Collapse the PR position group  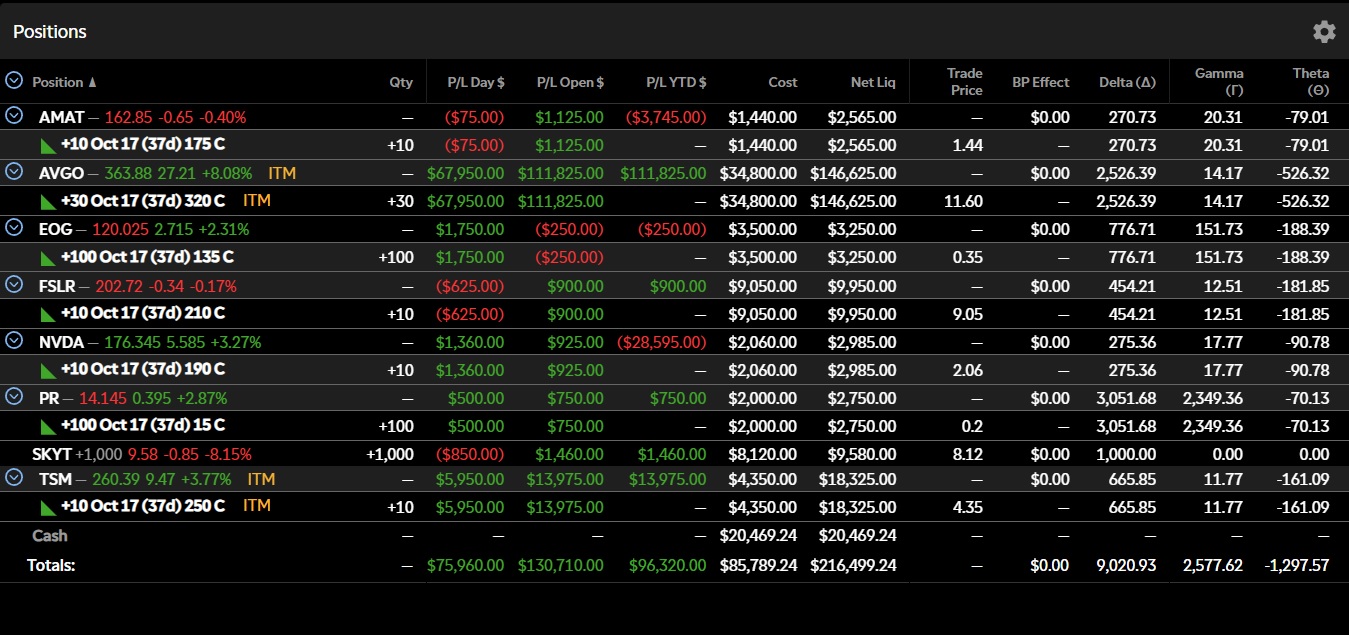pos(14,397)
